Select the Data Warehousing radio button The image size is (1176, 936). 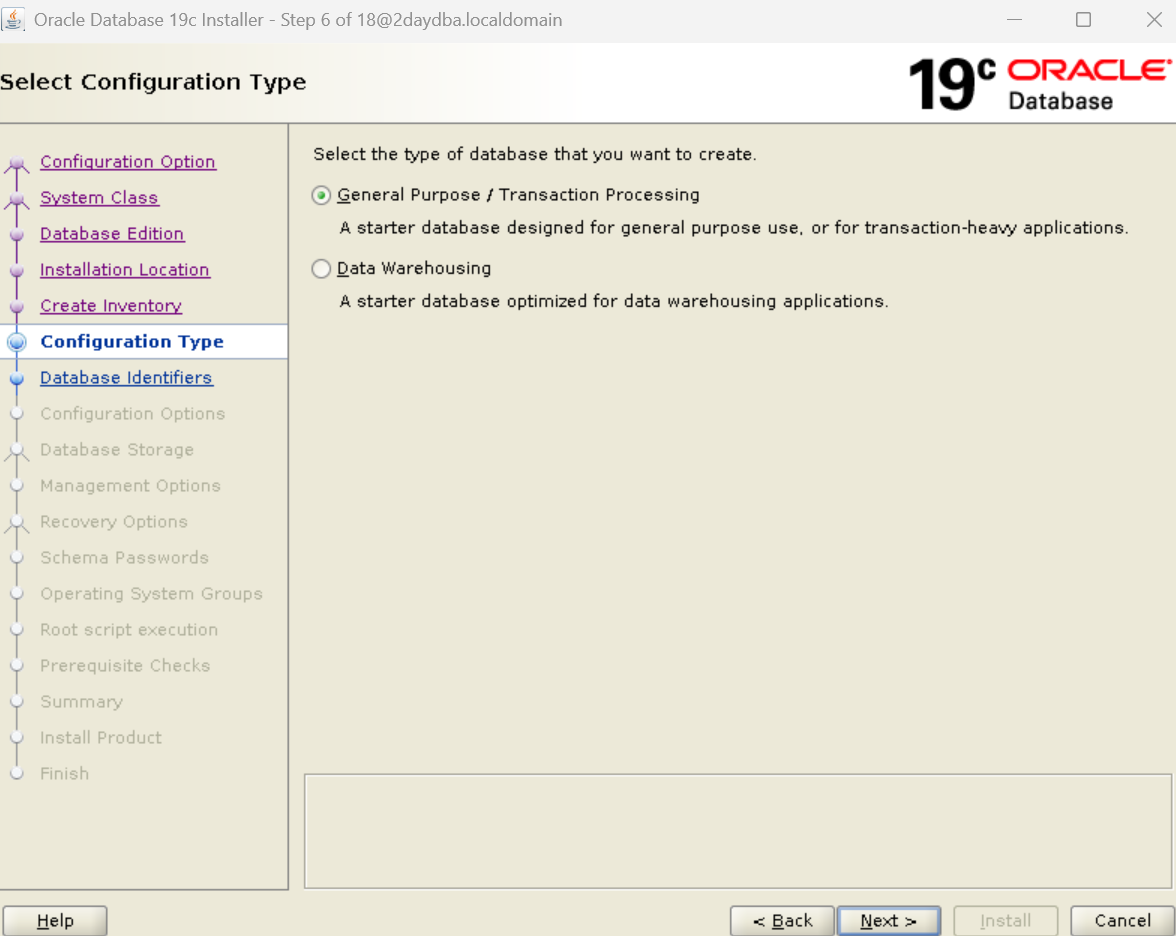[321, 268]
